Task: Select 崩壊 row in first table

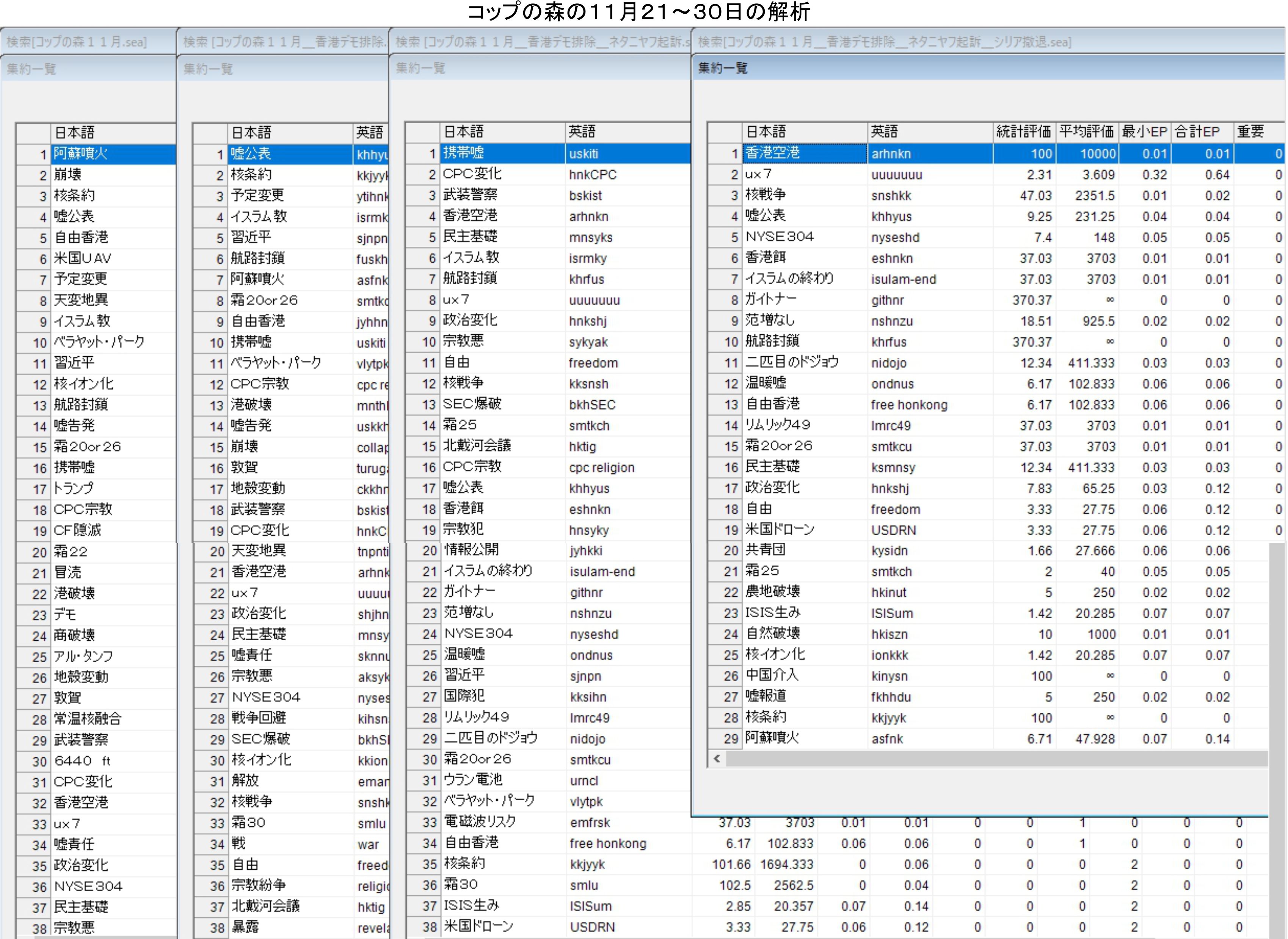Action: [x=67, y=174]
